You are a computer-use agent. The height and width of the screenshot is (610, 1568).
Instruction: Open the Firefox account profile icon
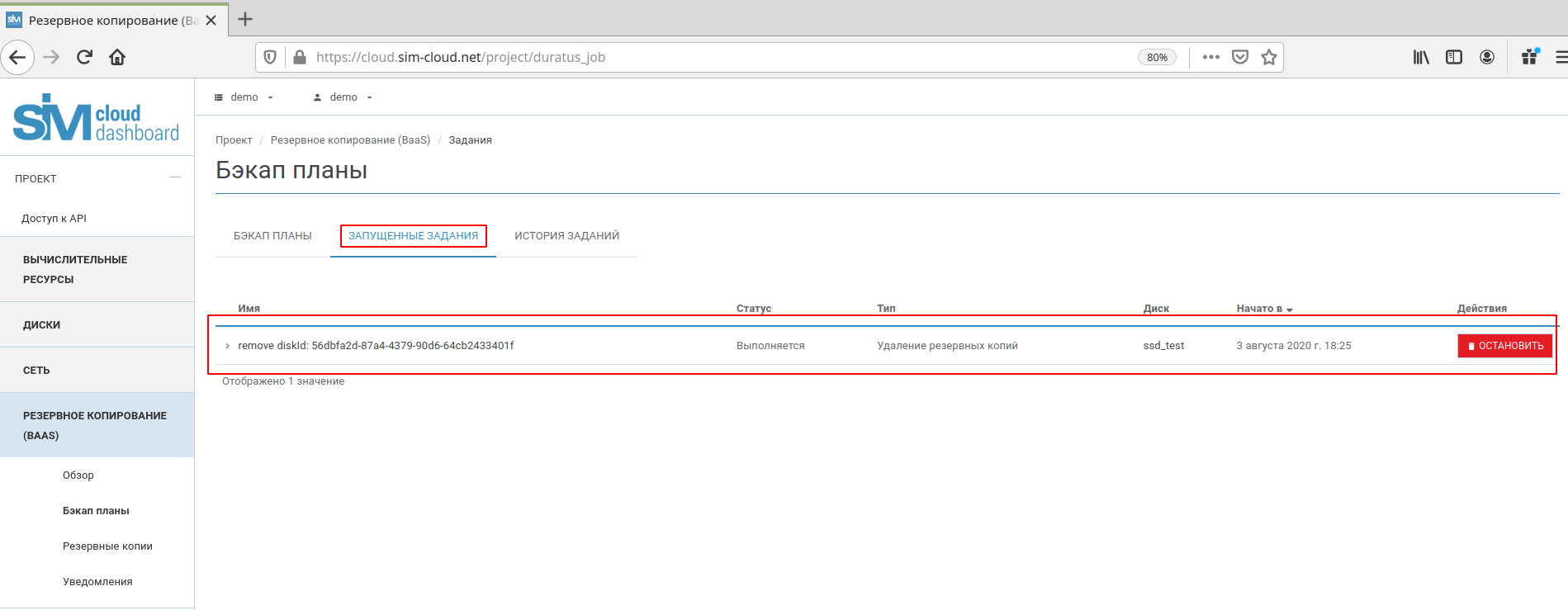coord(1486,57)
